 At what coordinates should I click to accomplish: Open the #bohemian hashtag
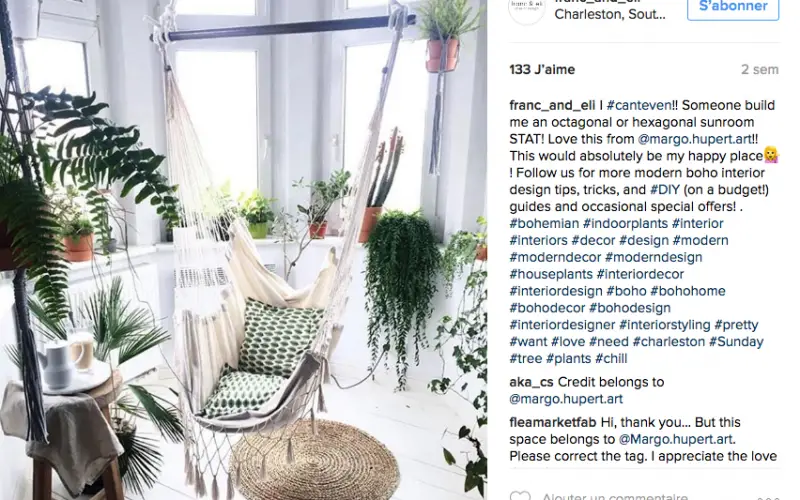[544, 223]
